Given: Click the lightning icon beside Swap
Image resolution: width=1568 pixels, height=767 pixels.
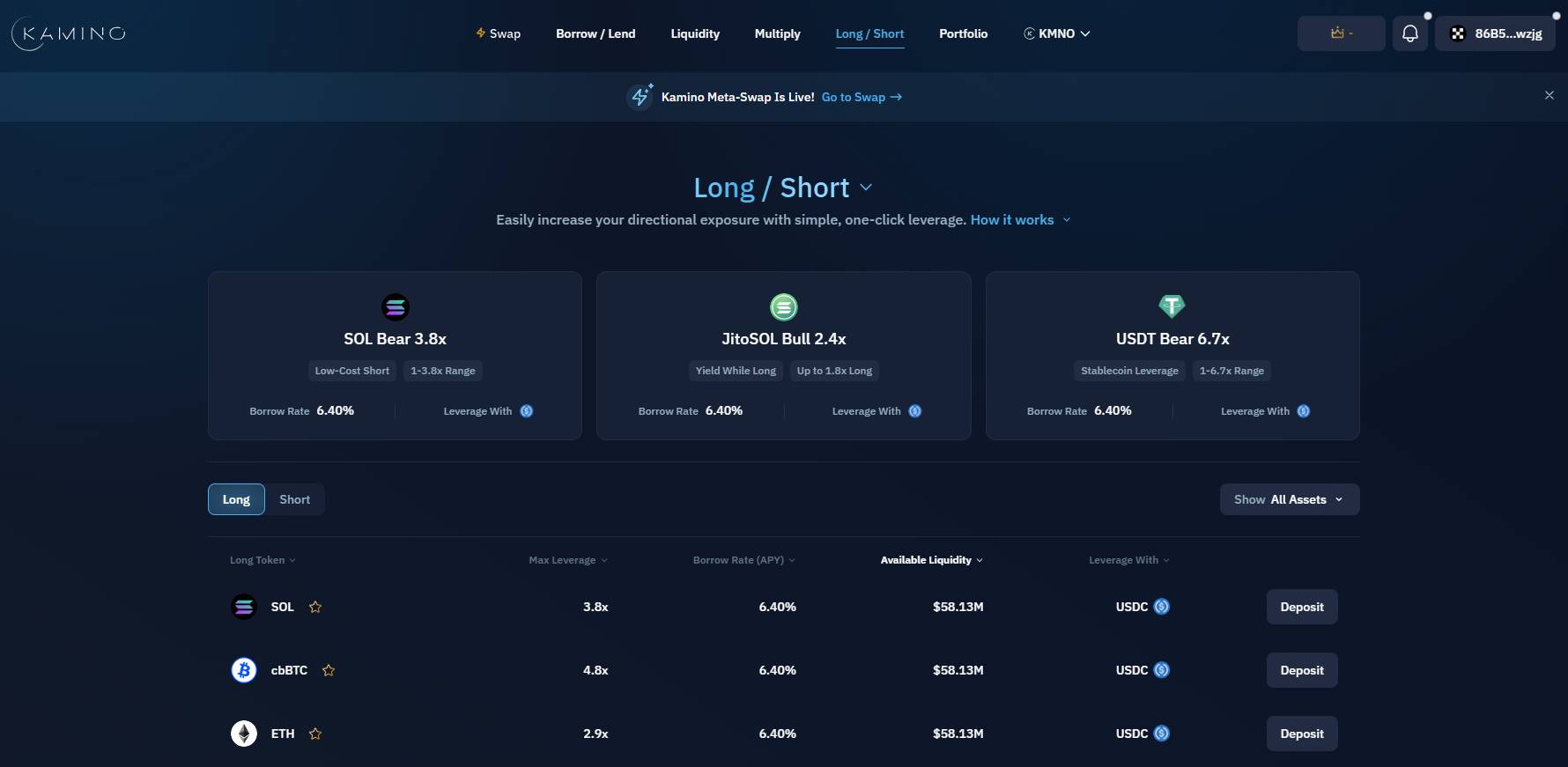Looking at the screenshot, I should [x=481, y=33].
